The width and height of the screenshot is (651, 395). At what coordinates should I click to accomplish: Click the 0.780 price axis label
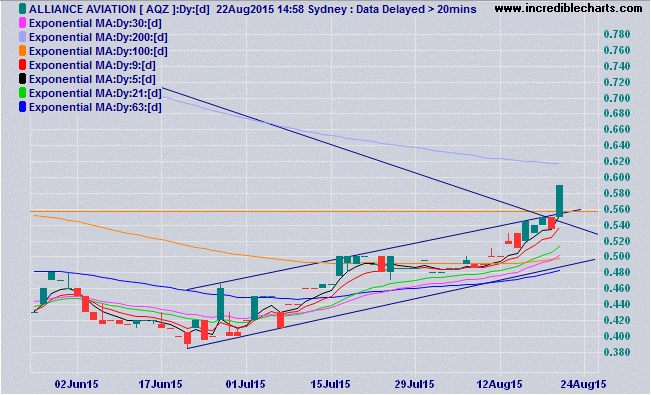click(617, 34)
